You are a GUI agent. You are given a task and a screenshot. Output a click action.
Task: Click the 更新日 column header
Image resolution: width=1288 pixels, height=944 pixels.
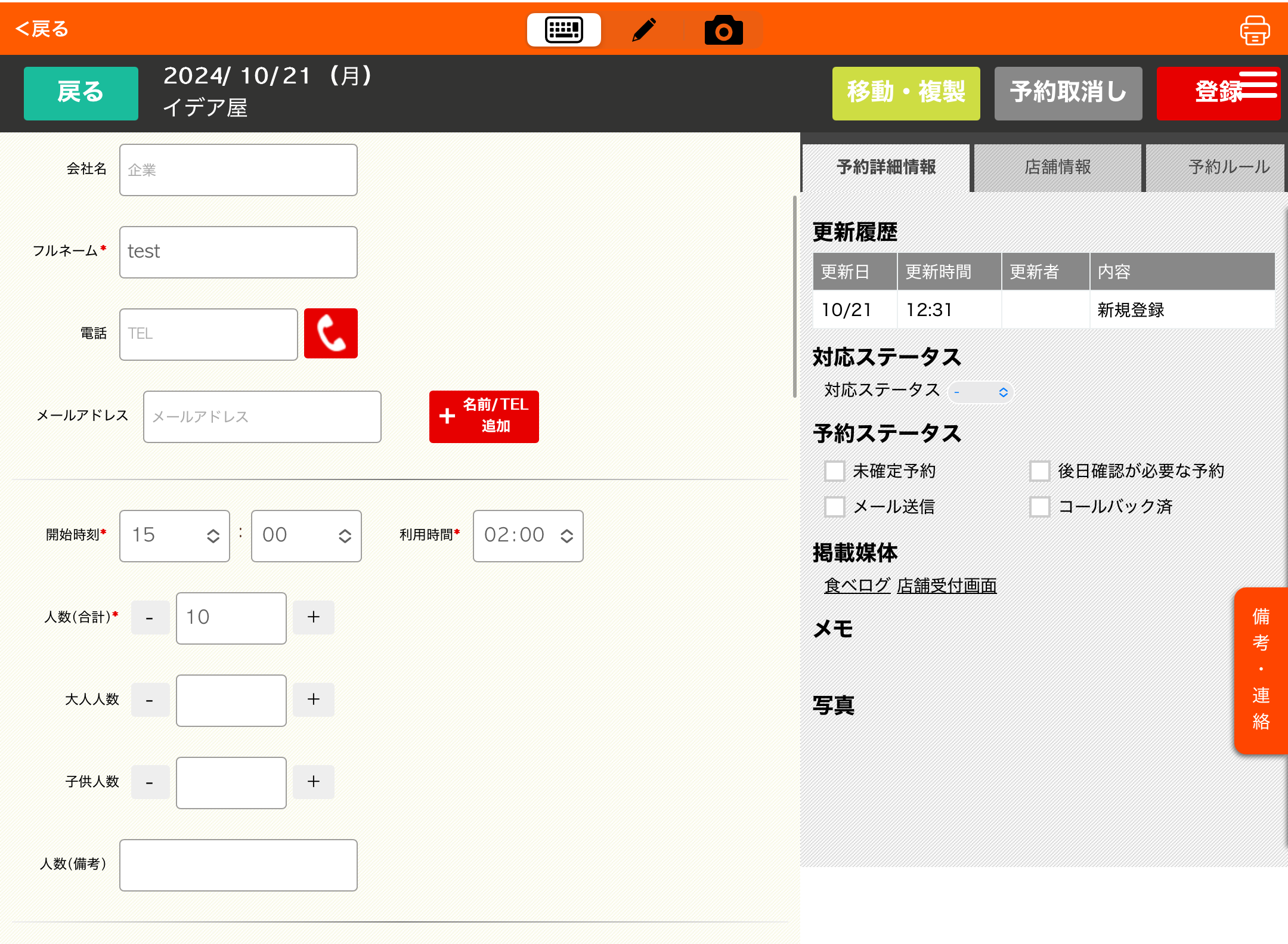854,272
